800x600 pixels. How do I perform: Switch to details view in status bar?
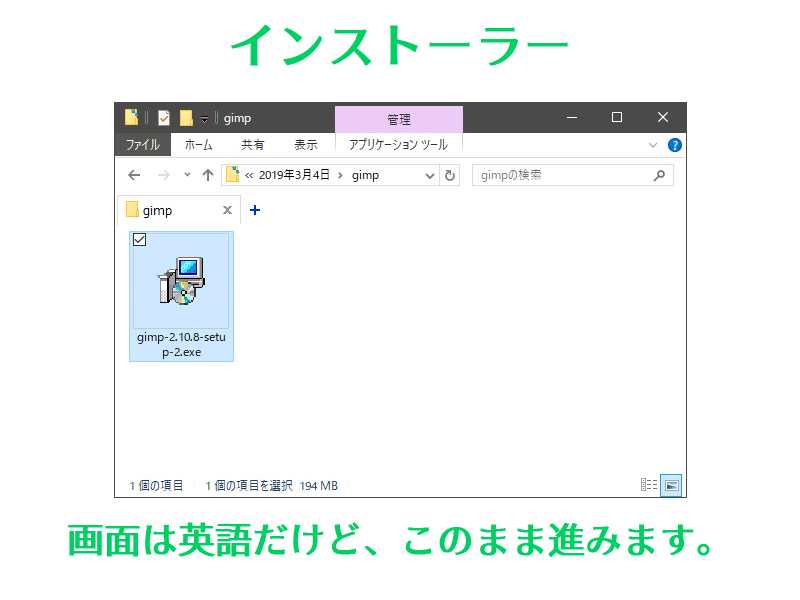(650, 485)
